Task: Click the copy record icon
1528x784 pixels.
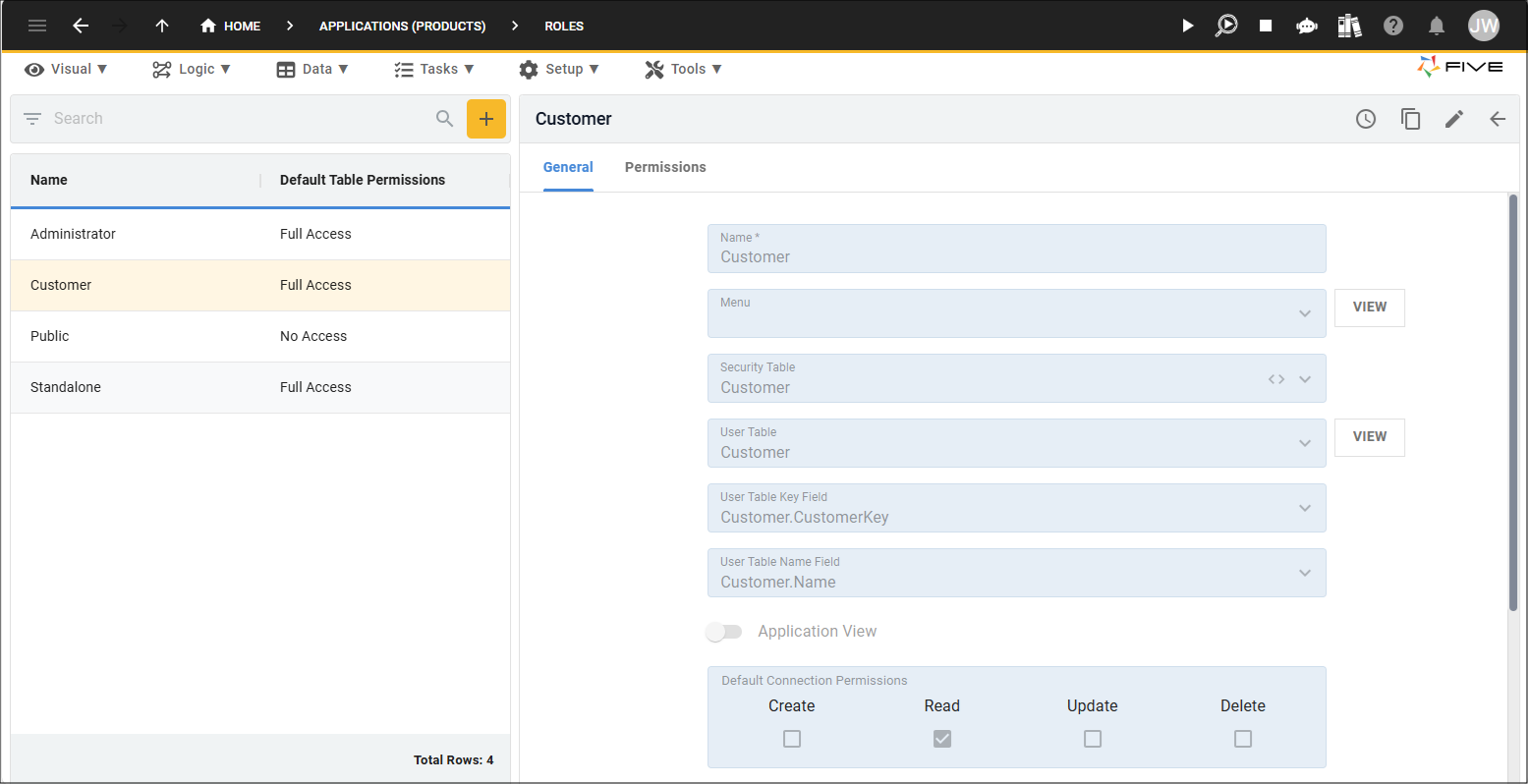Action: pyautogui.click(x=1410, y=119)
